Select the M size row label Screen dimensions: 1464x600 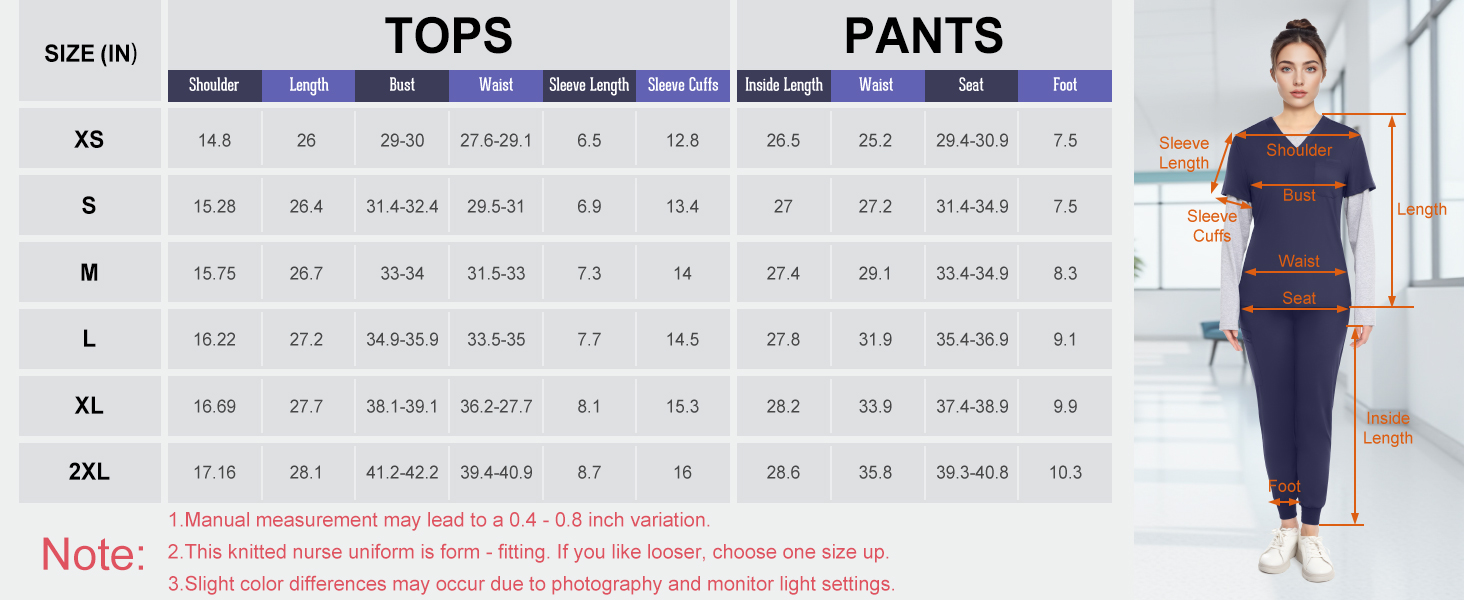(x=89, y=273)
